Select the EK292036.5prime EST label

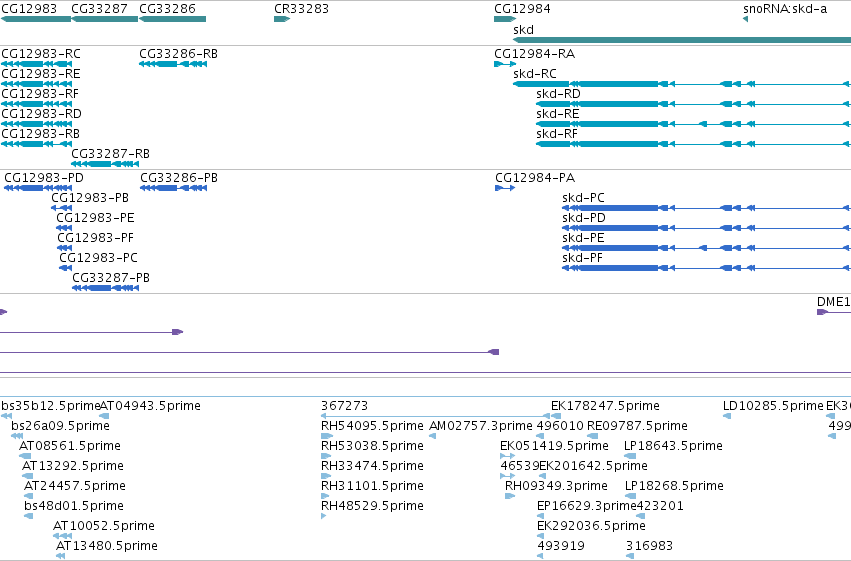click(591, 526)
